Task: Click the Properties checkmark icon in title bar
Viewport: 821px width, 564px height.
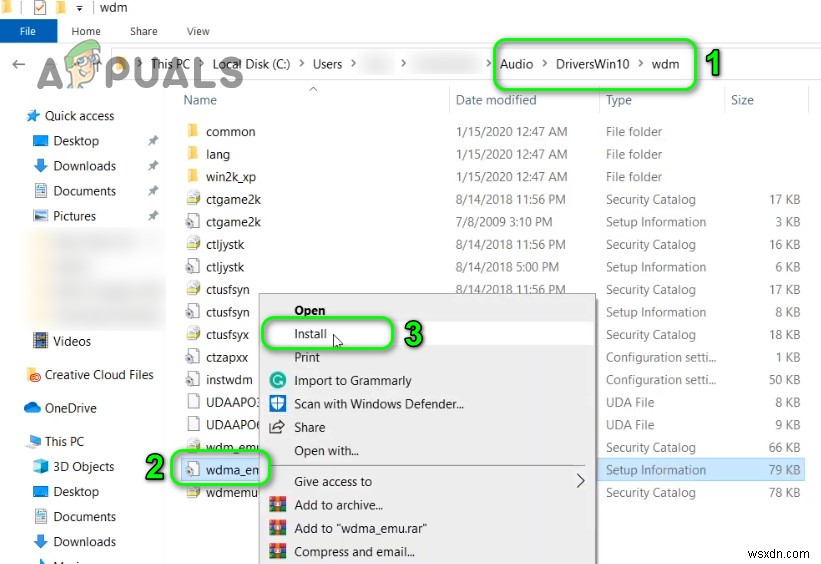Action: pos(40,8)
